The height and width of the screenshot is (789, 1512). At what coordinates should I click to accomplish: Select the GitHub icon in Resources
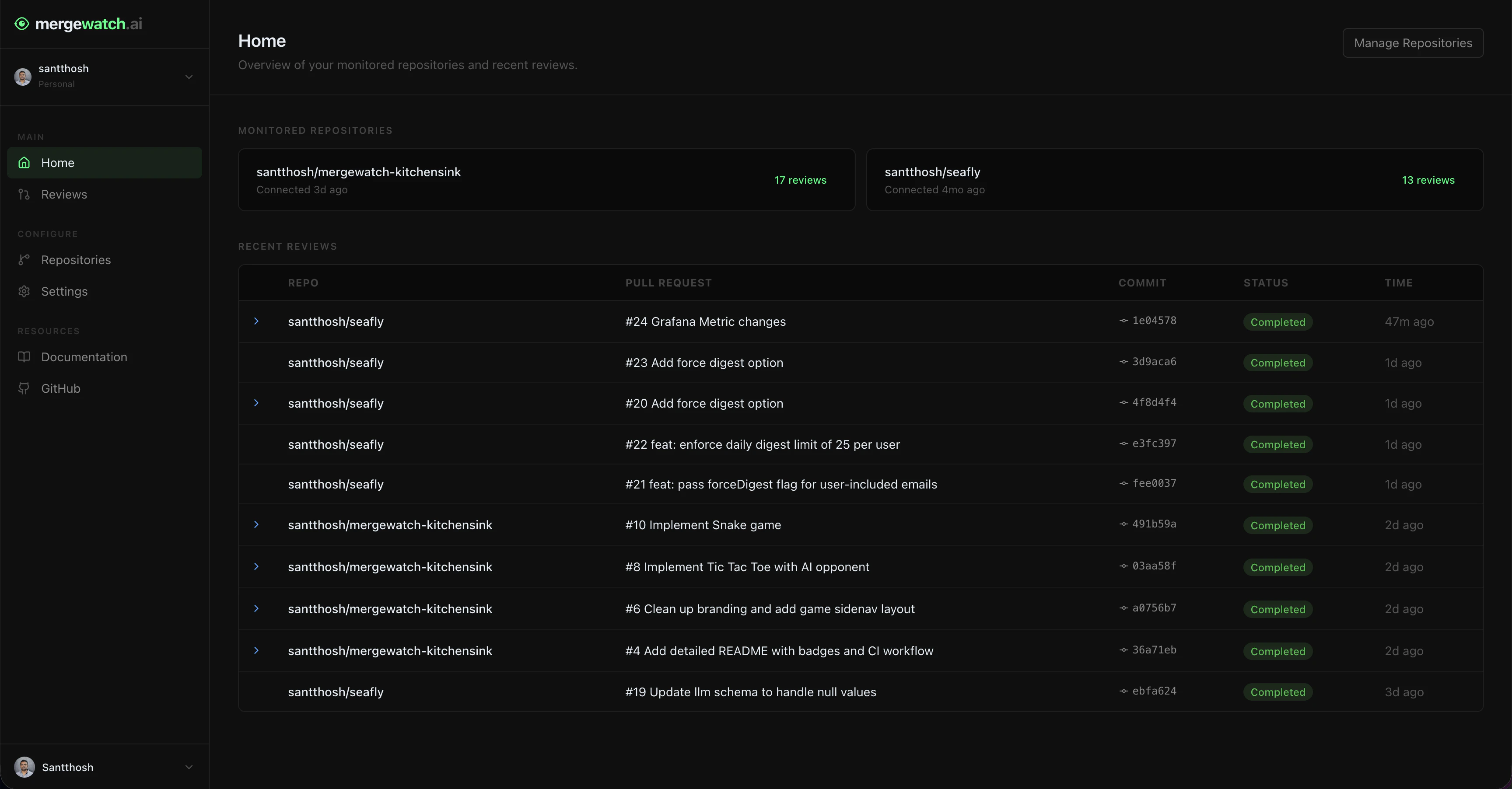[24, 388]
